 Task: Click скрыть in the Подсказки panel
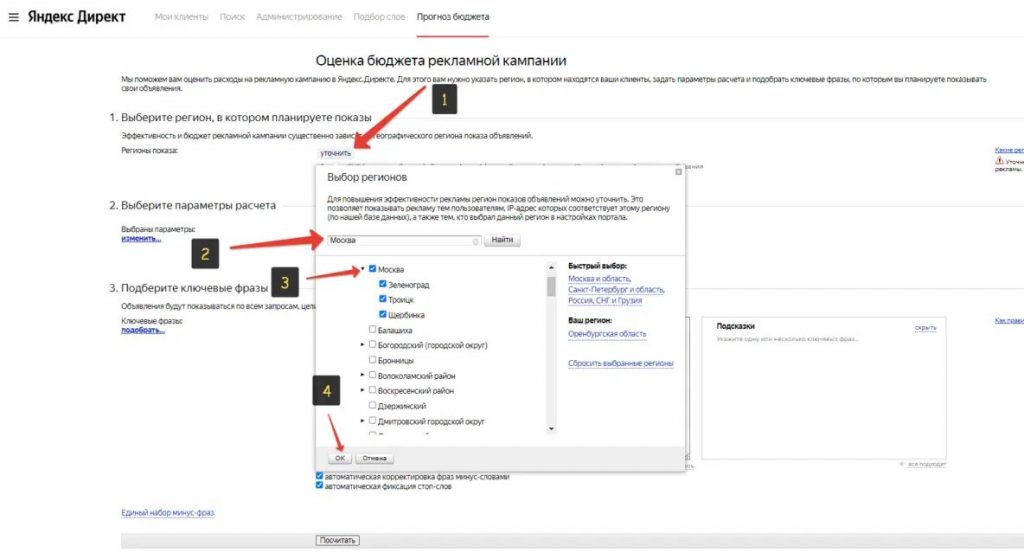pos(925,327)
